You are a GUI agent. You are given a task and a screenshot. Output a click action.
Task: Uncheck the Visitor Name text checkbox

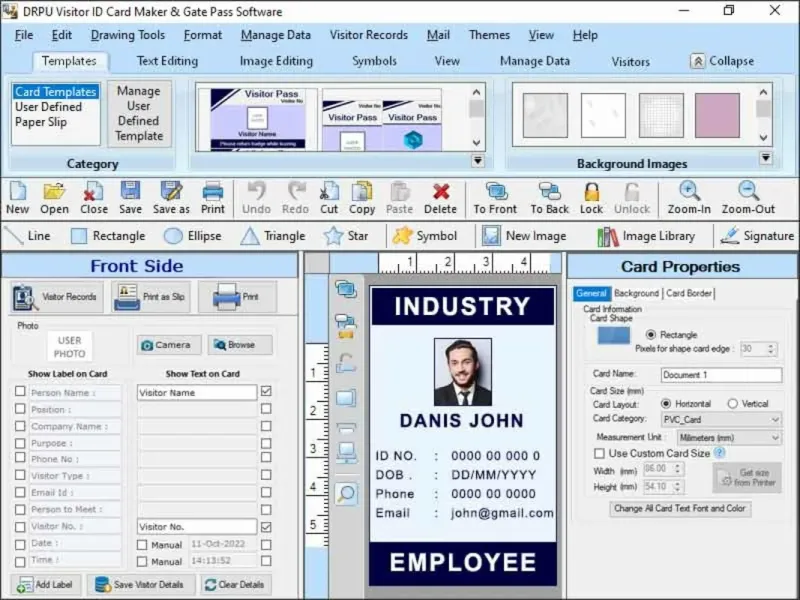point(266,391)
